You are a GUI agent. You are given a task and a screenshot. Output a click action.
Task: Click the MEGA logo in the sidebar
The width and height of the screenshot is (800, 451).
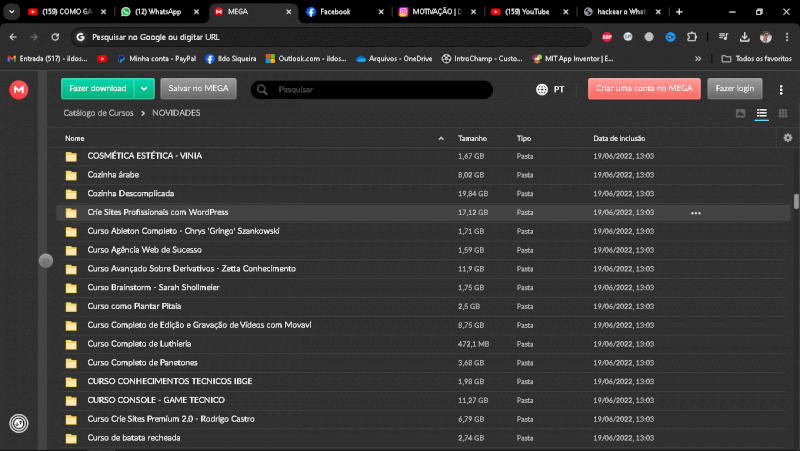19,90
